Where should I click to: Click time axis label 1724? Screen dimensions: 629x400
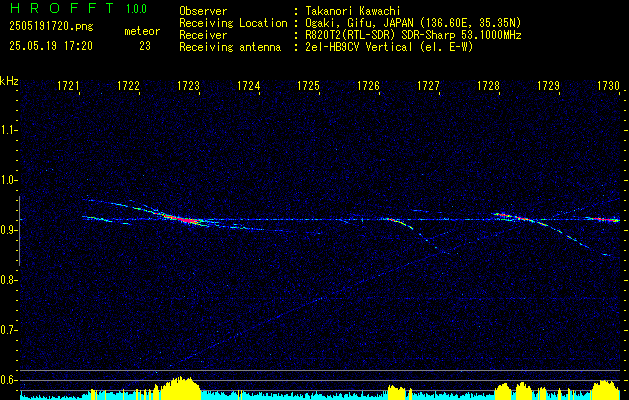pyautogui.click(x=249, y=86)
